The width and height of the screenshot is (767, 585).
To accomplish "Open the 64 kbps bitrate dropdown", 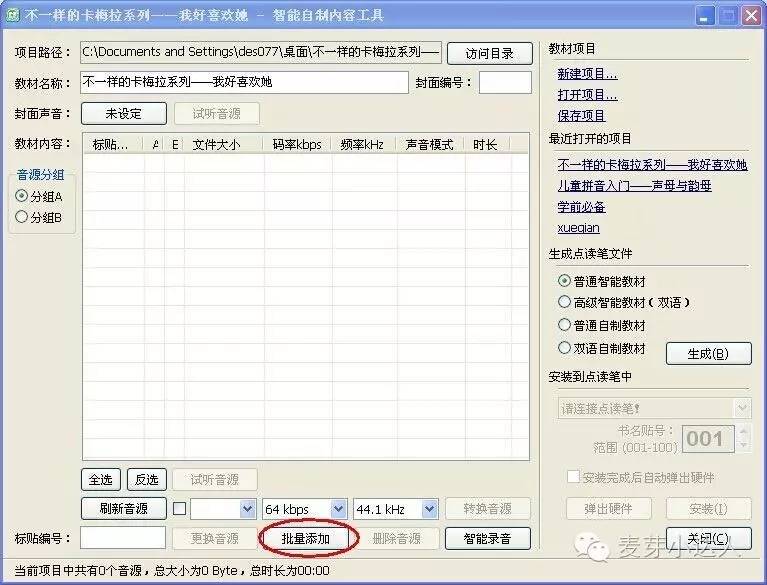I will click(x=338, y=509).
